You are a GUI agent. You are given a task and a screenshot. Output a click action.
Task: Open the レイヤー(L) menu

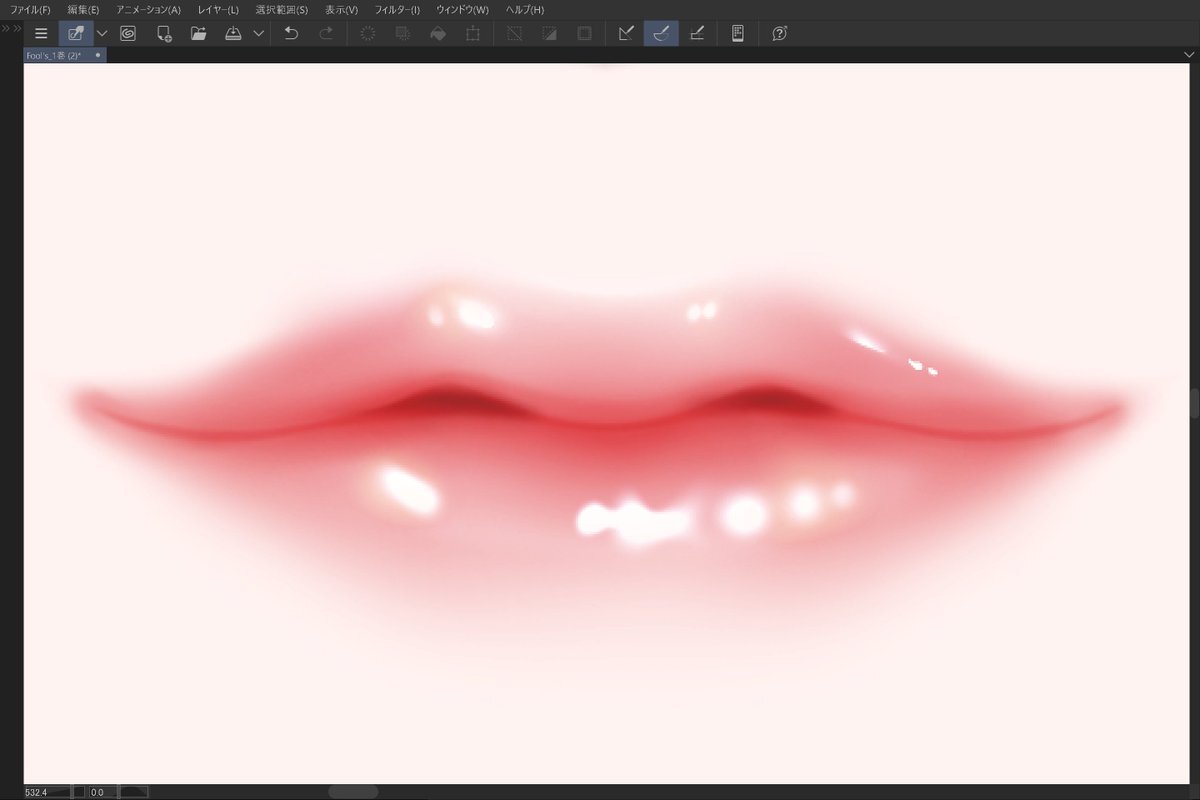[218, 9]
